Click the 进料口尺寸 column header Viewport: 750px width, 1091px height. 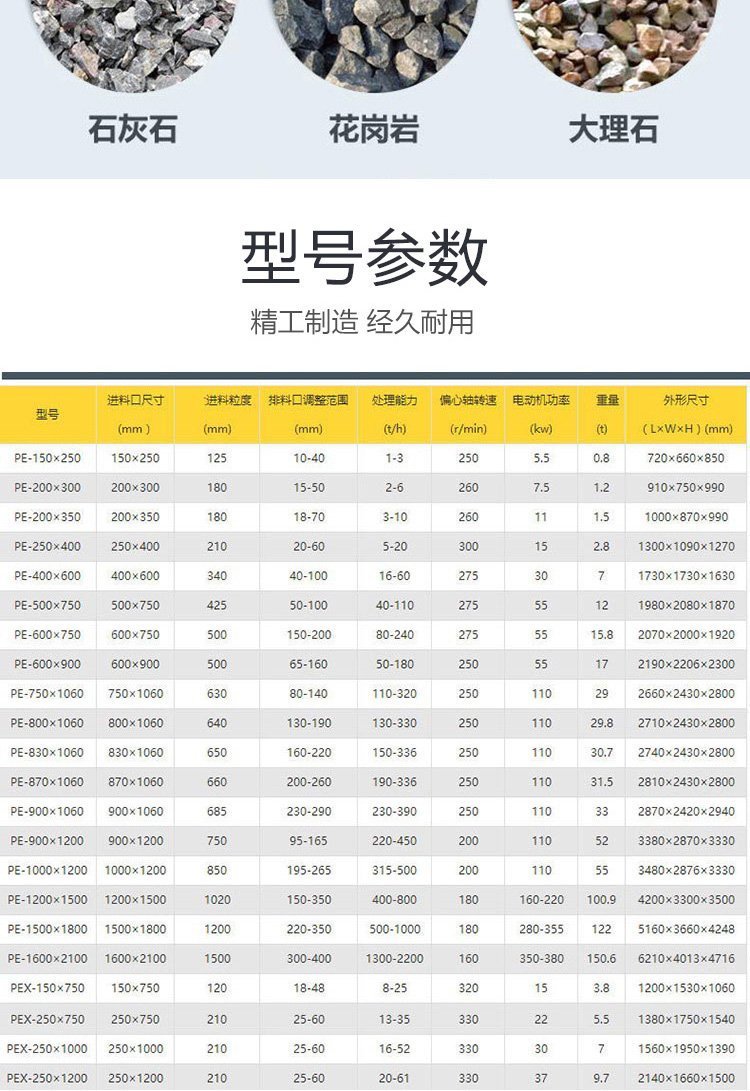[x=135, y=400]
